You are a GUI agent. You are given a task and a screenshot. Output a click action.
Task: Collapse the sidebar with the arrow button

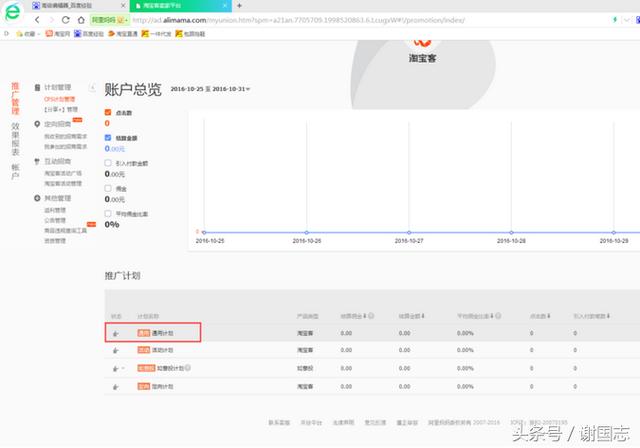click(93, 87)
